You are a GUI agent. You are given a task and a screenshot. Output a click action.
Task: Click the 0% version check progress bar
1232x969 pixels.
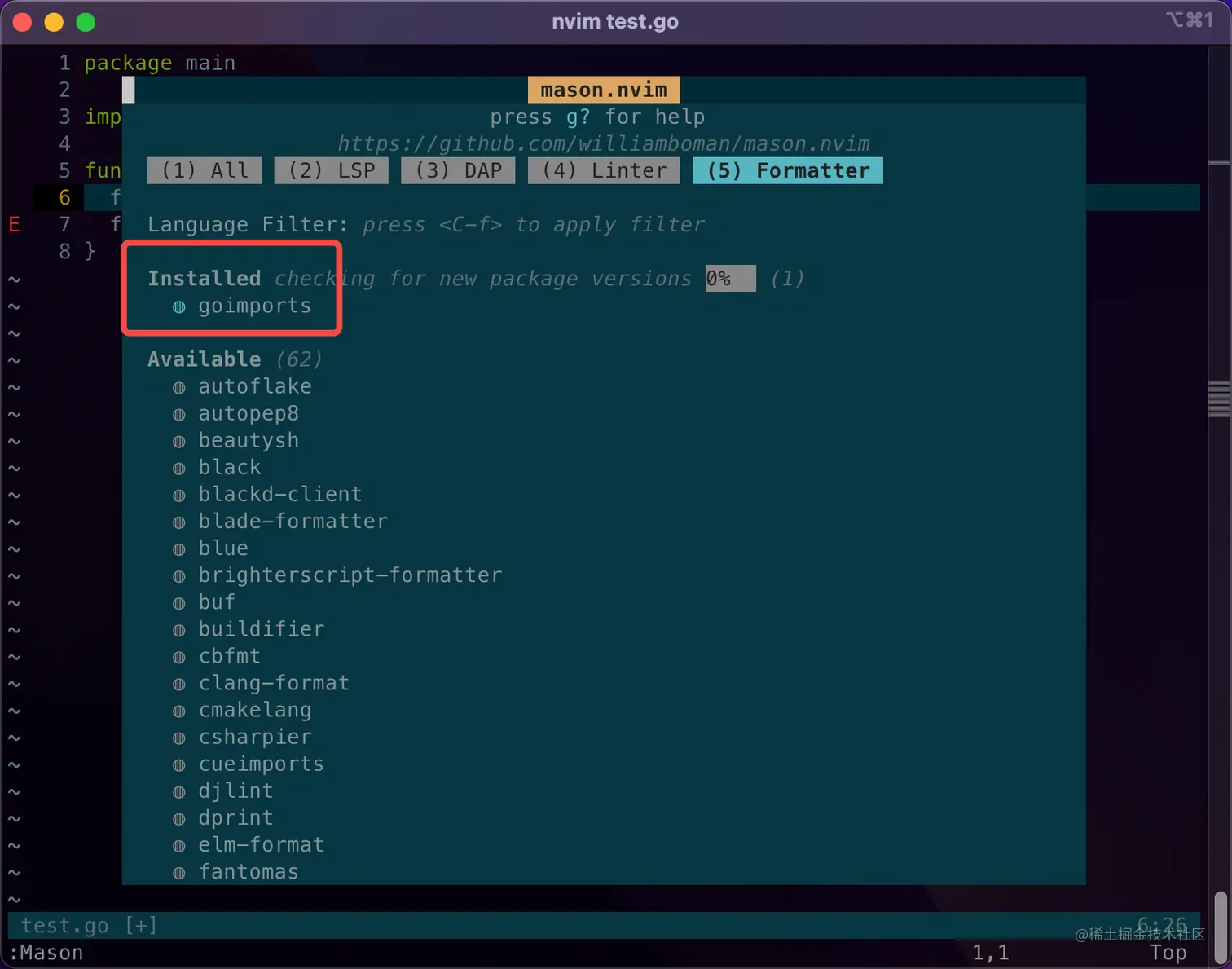tap(731, 278)
